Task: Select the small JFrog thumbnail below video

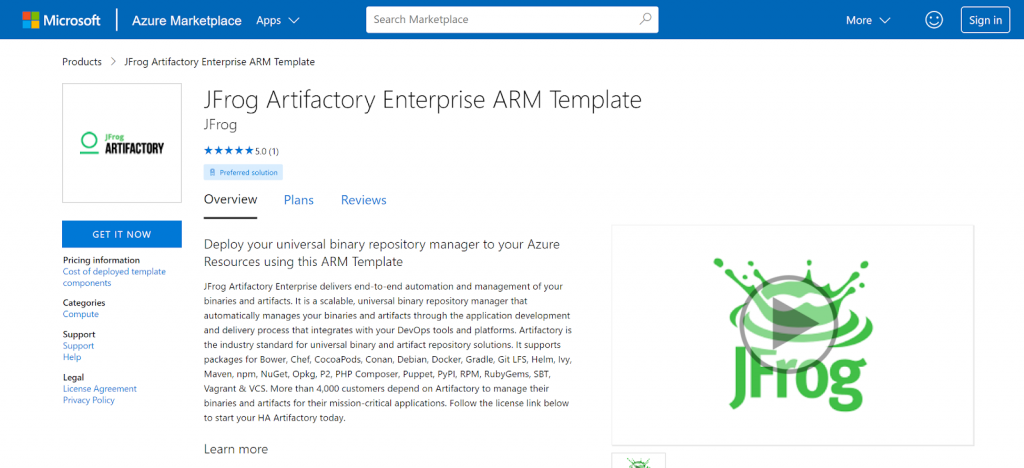Action: (x=638, y=461)
